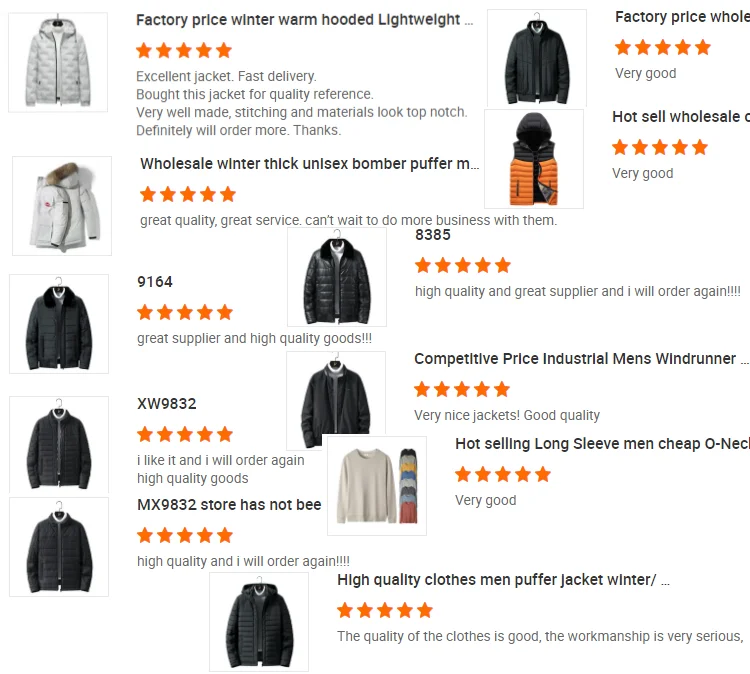Screen dimensions: 750x674
Task: View the beige sweater product image
Action: [377, 486]
